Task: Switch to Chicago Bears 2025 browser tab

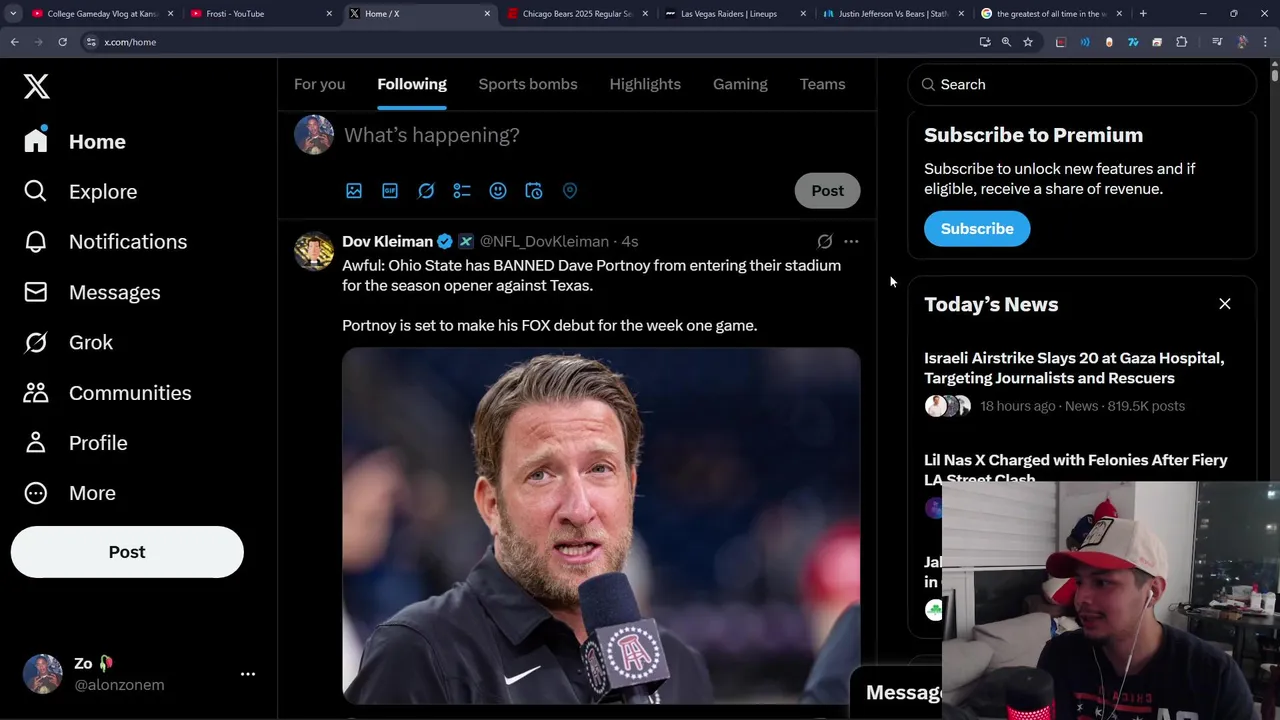Action: tap(578, 14)
